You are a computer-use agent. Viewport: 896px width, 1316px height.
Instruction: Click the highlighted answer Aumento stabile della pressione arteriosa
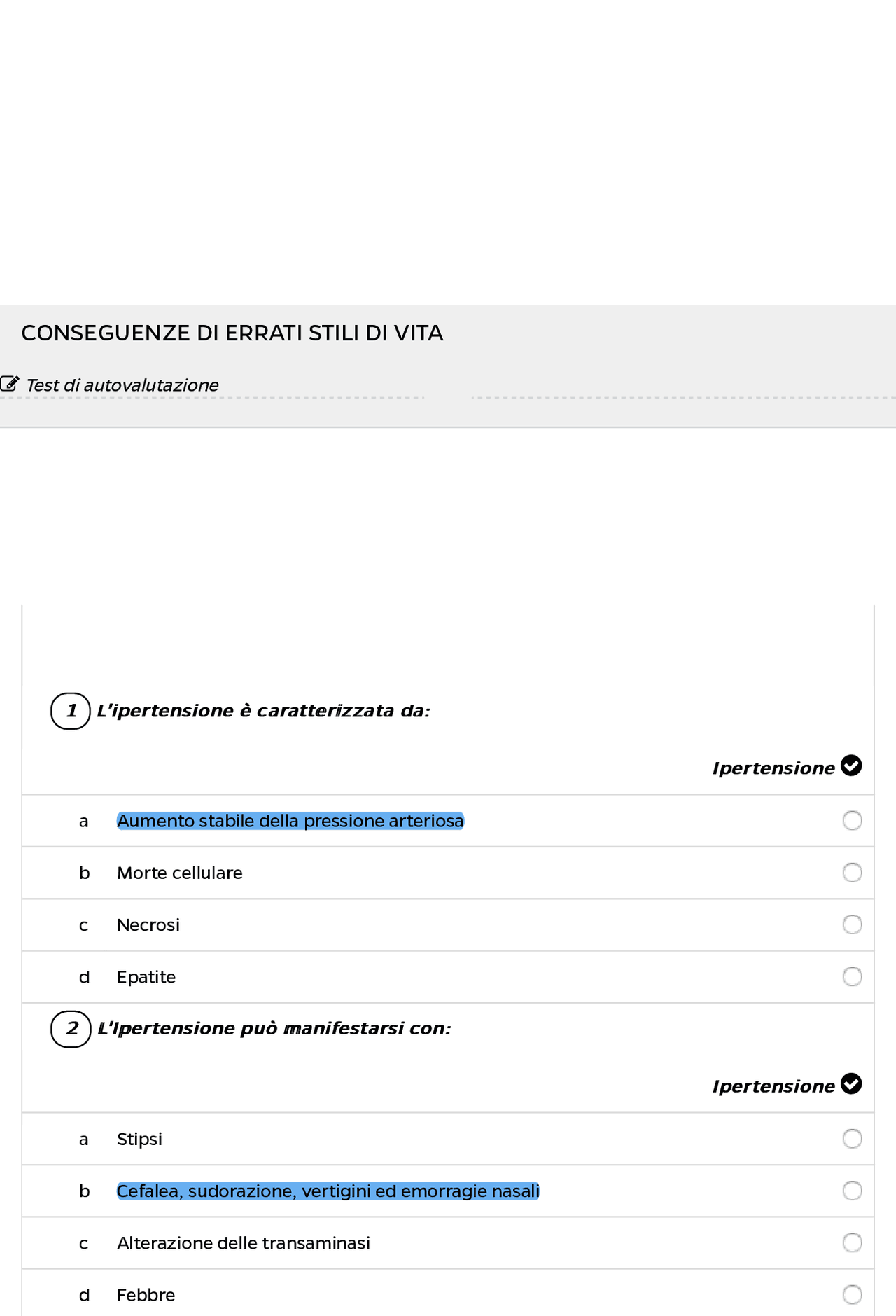[290, 820]
